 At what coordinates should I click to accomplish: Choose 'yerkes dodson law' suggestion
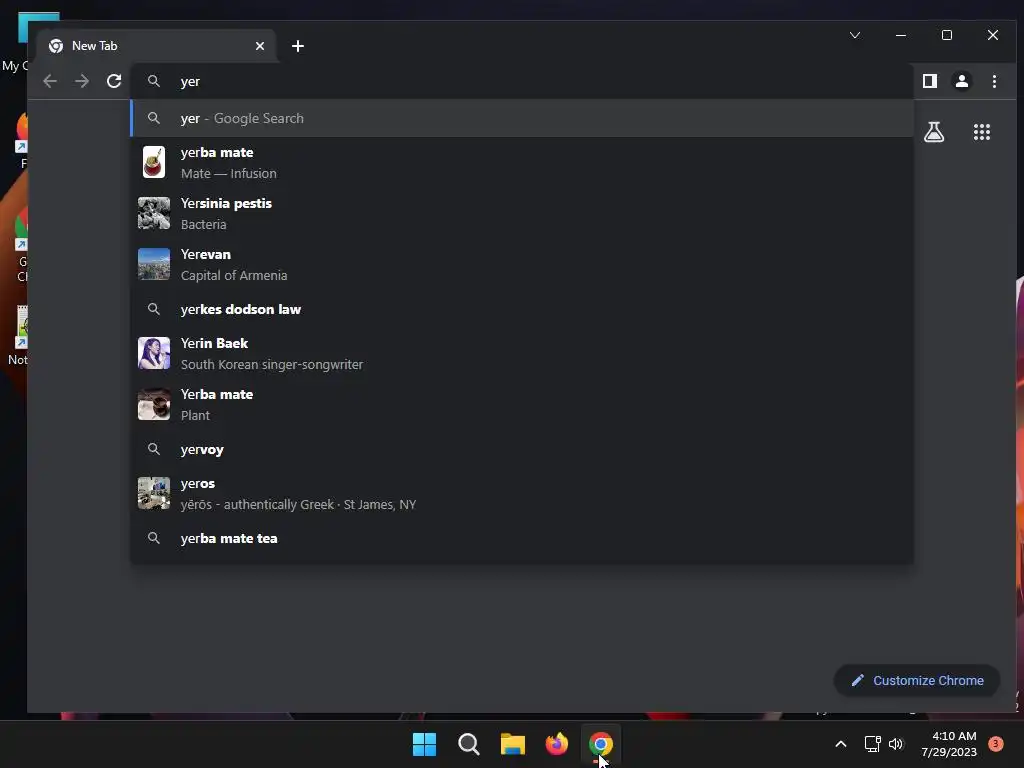[522, 309]
